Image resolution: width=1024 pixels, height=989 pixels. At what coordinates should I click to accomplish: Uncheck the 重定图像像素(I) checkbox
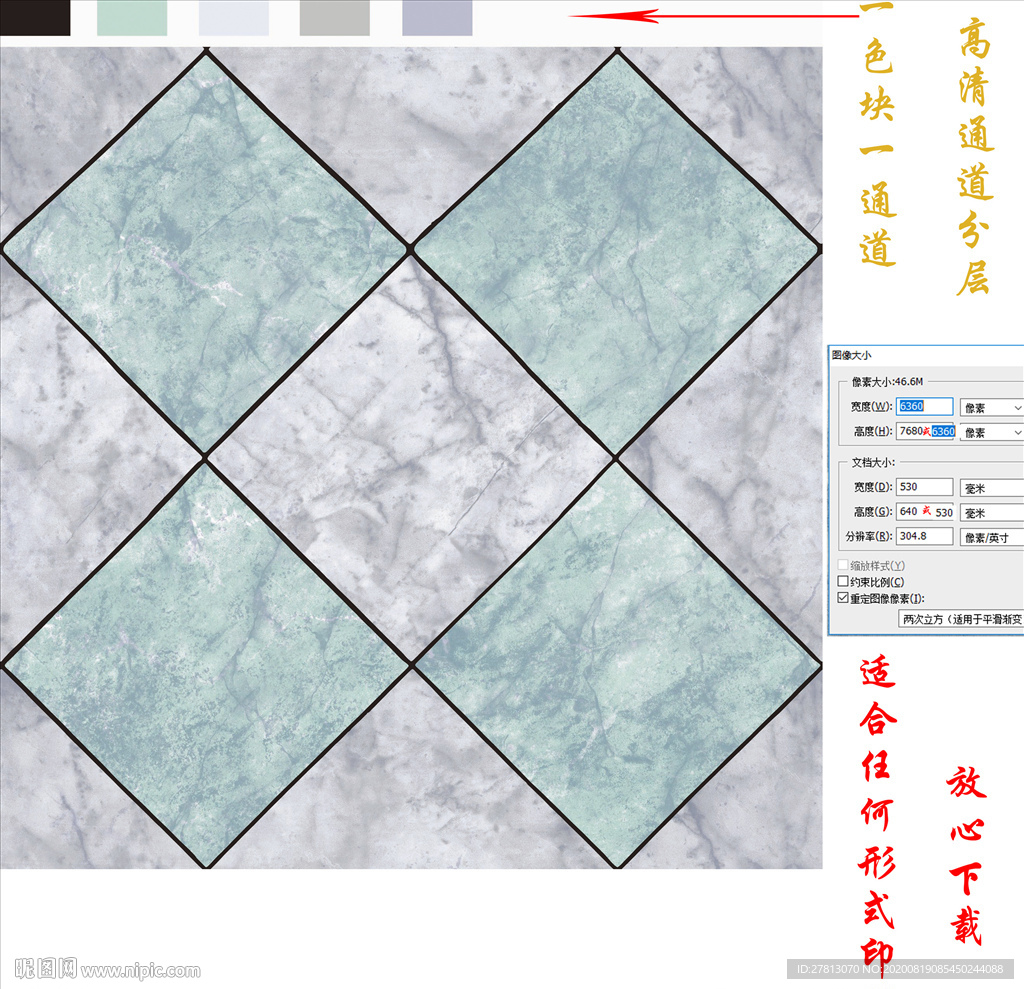point(843,598)
